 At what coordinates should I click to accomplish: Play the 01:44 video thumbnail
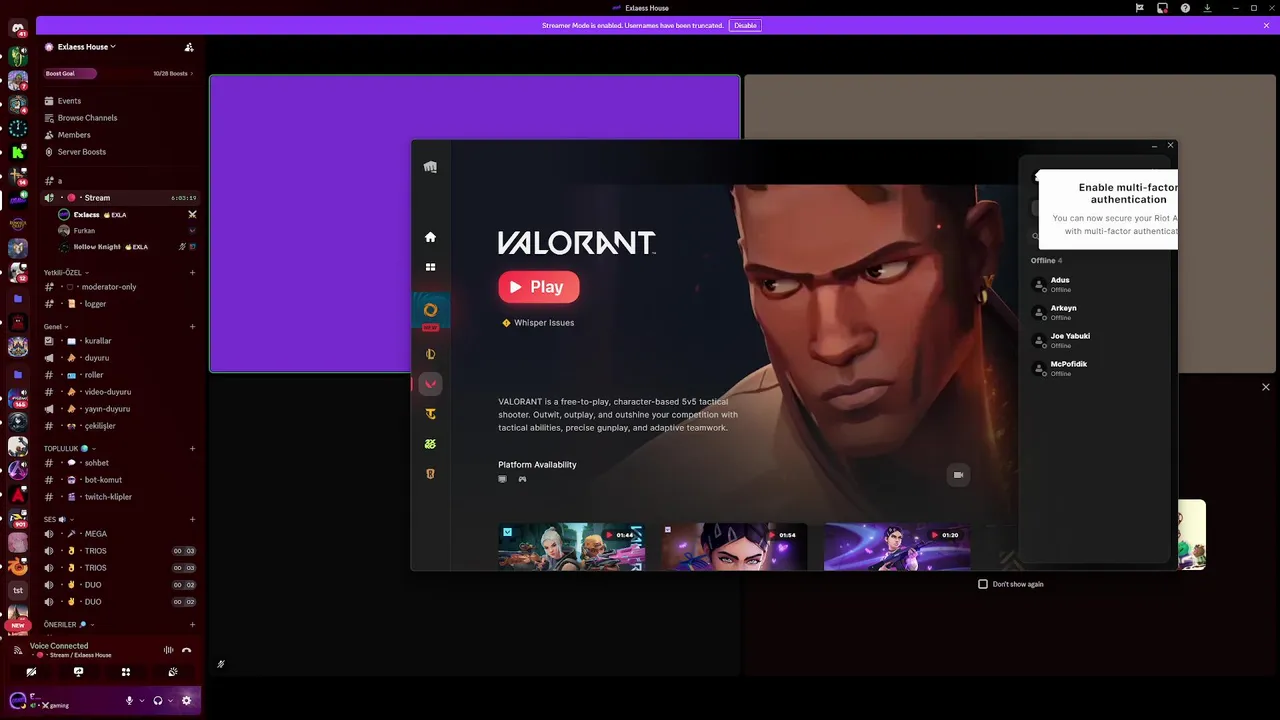coord(572,547)
